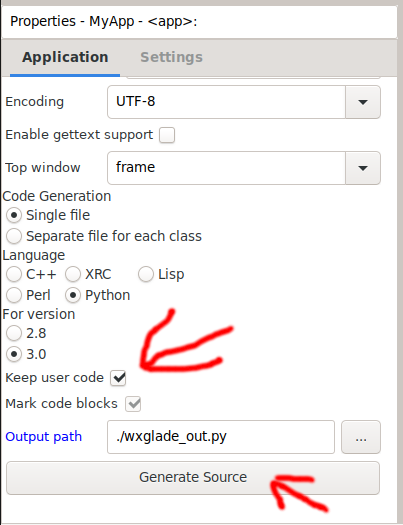Click the Output path text field
This screenshot has height=525, width=403.
pyautogui.click(x=221, y=437)
